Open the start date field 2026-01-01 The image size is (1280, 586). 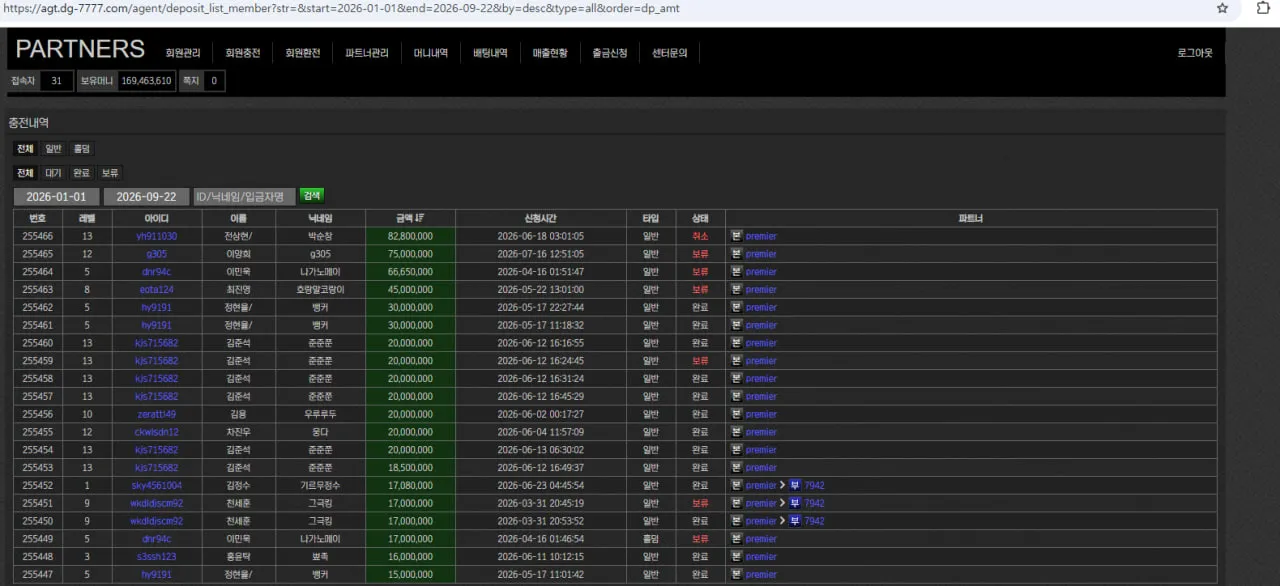click(x=56, y=197)
